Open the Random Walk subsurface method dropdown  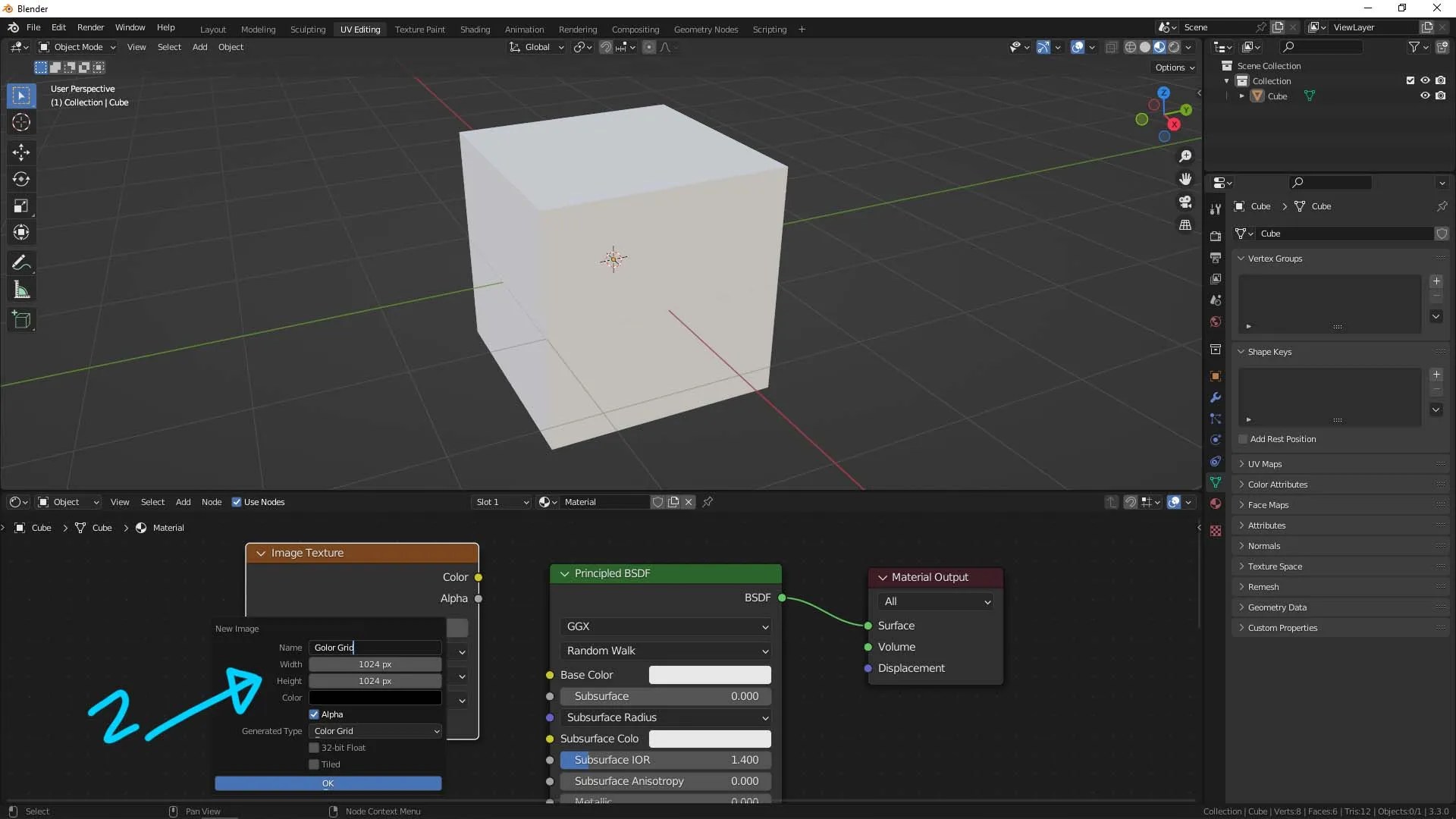[665, 651]
